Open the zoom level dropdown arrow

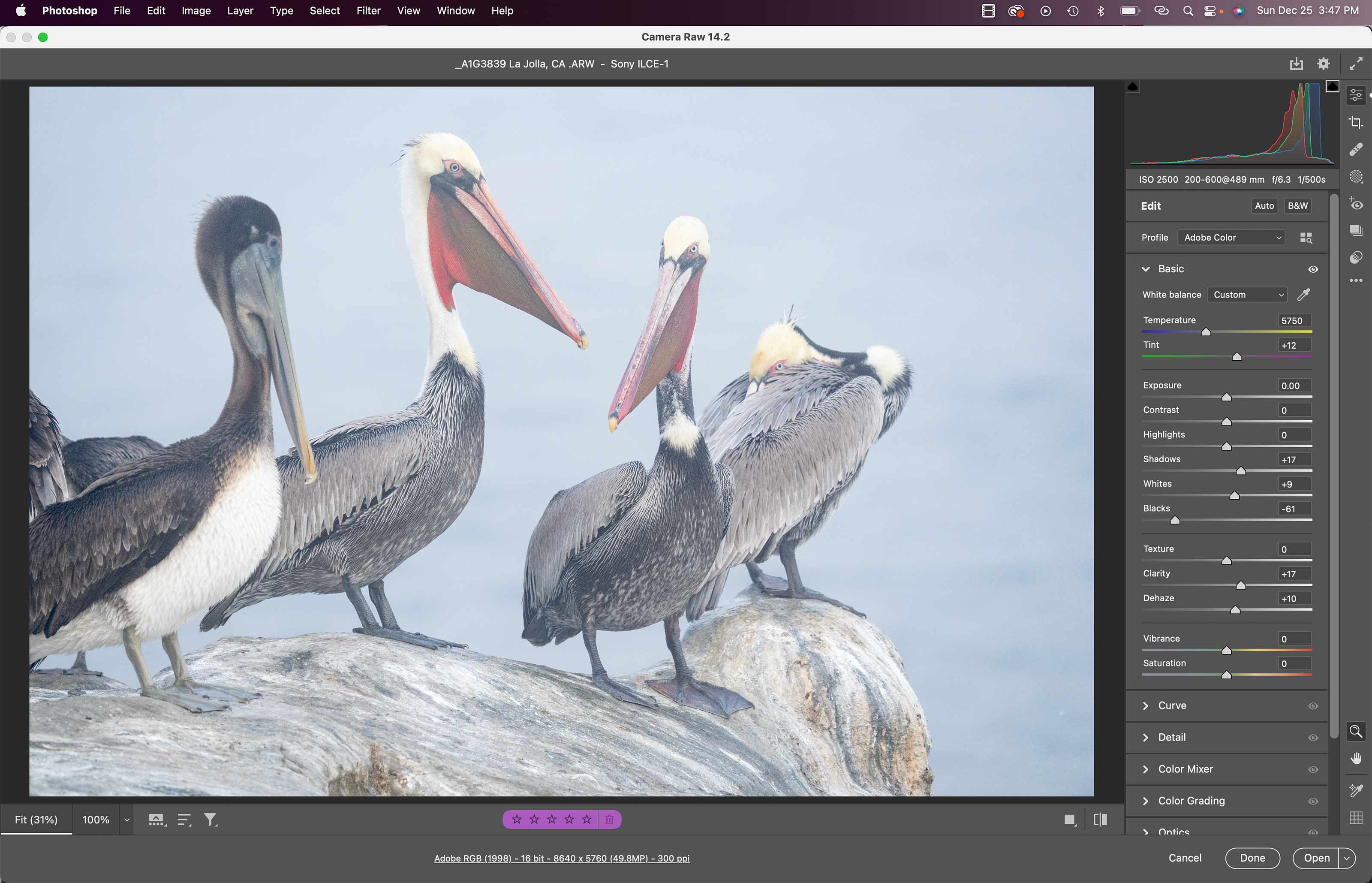(x=126, y=820)
